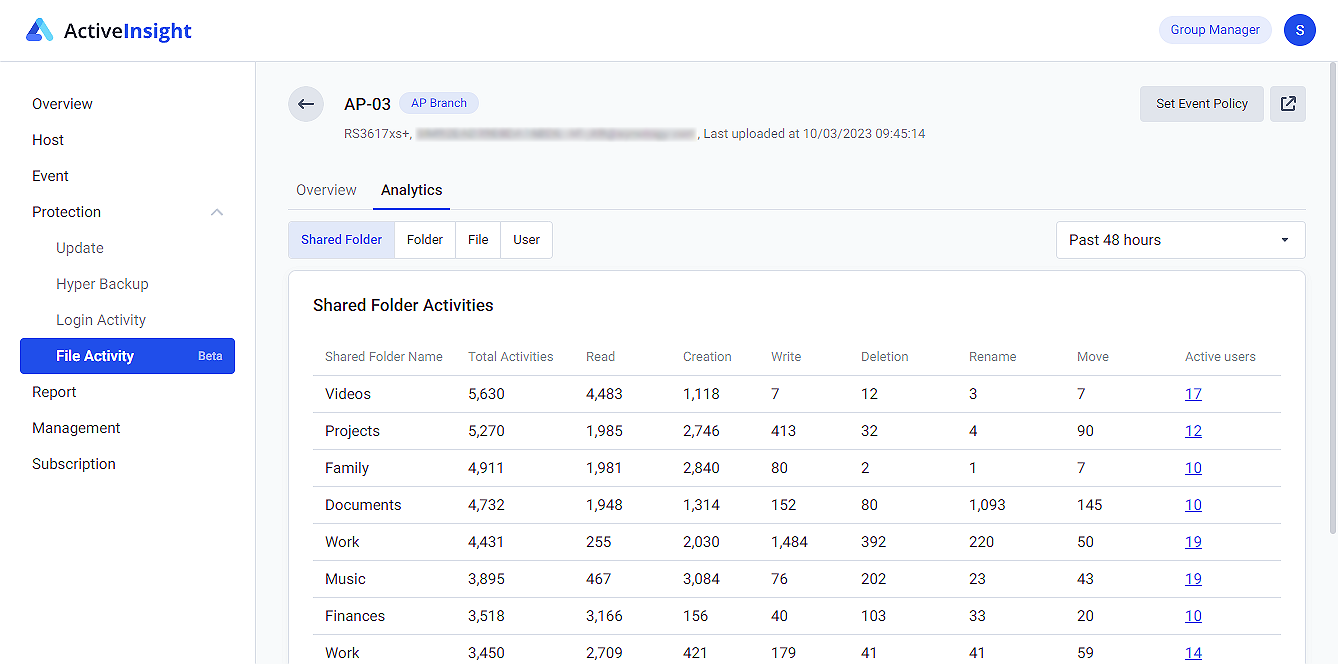The image size is (1338, 664).
Task: Click the Write column header
Action: click(786, 357)
